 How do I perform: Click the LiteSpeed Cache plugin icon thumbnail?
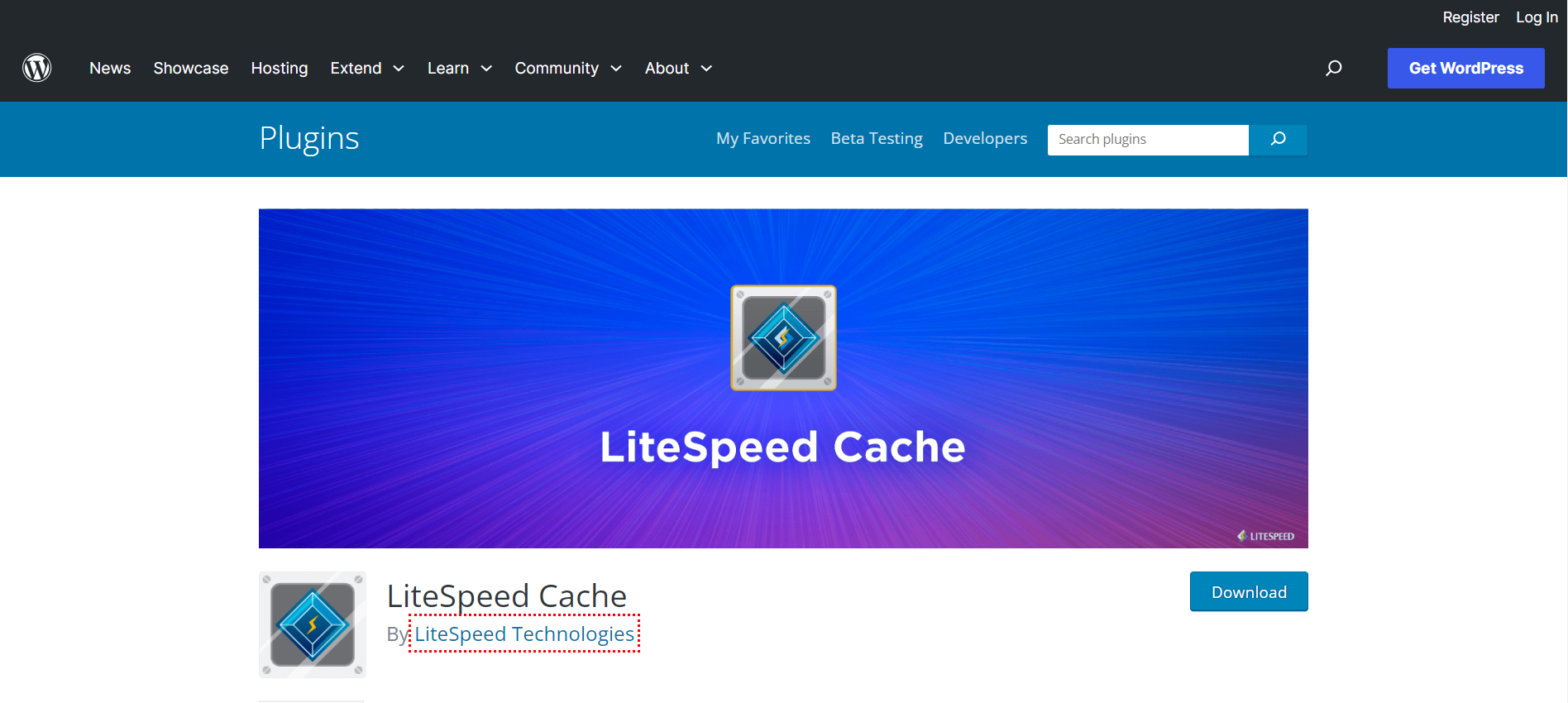(313, 624)
